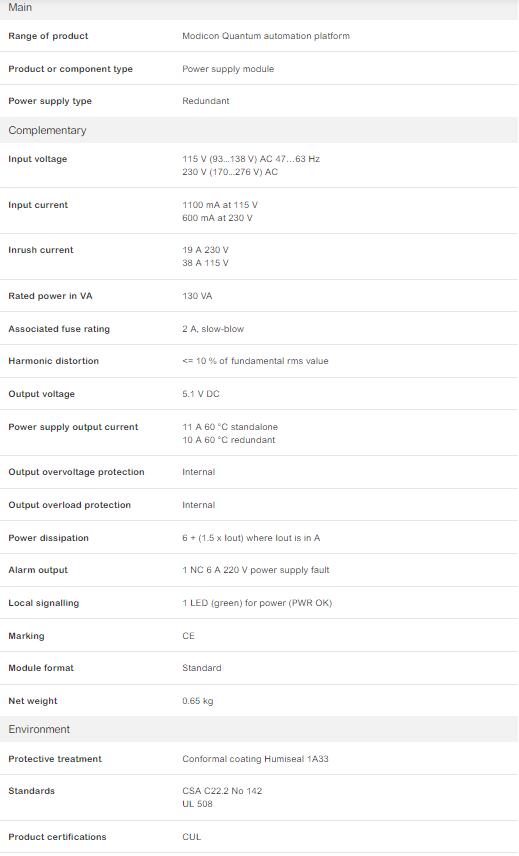Click the 1100 mA at 115 V value
Viewport: 519px width, 856px height.
(220, 205)
